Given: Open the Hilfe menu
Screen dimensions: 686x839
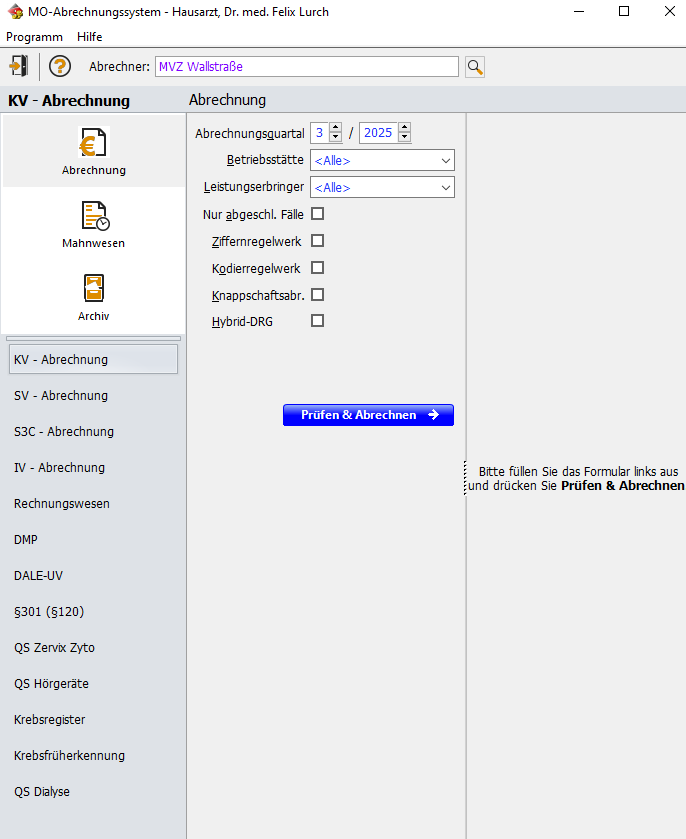Looking at the screenshot, I should [x=90, y=36].
